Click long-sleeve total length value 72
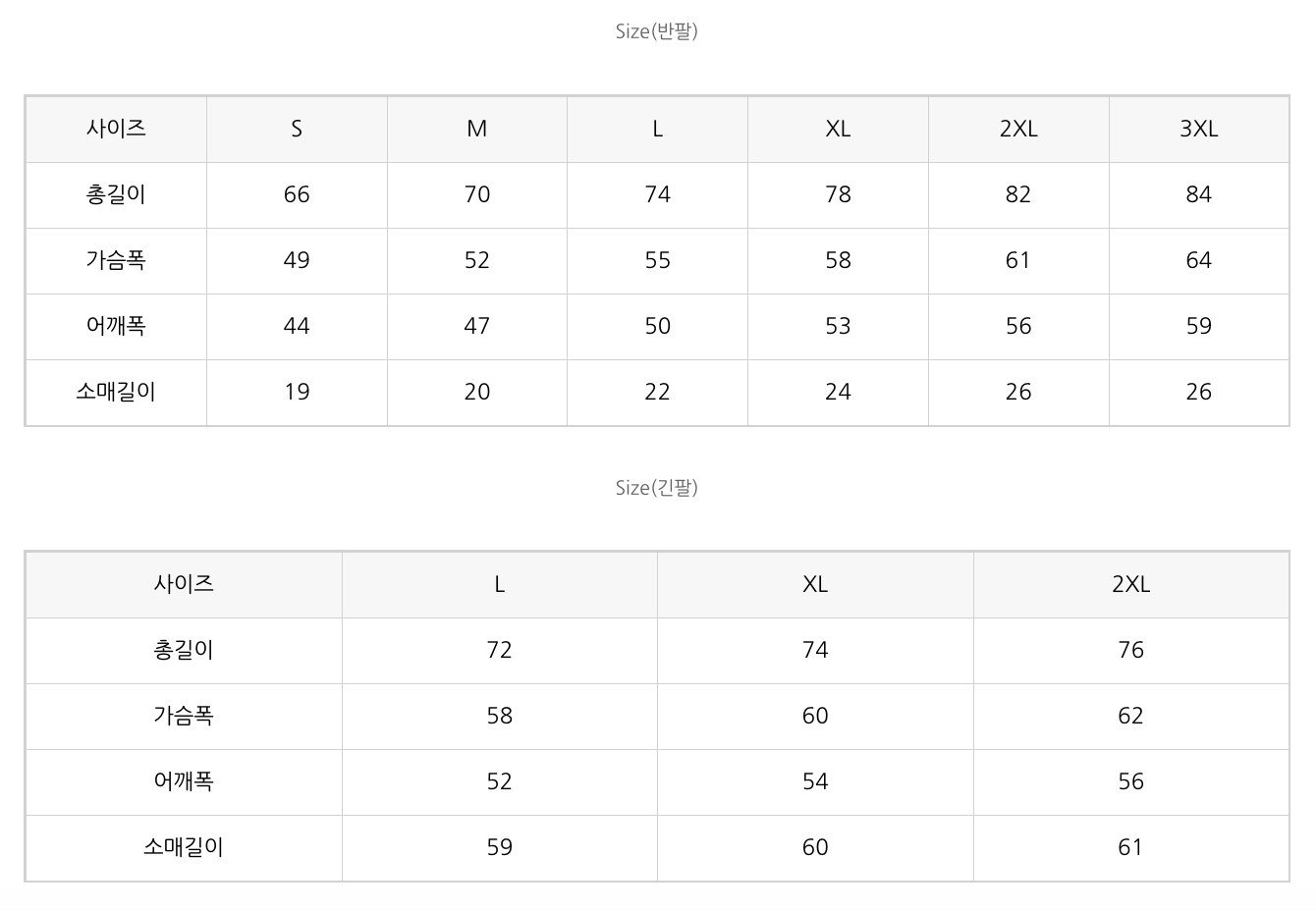This screenshot has height=911, width=1316. click(499, 650)
